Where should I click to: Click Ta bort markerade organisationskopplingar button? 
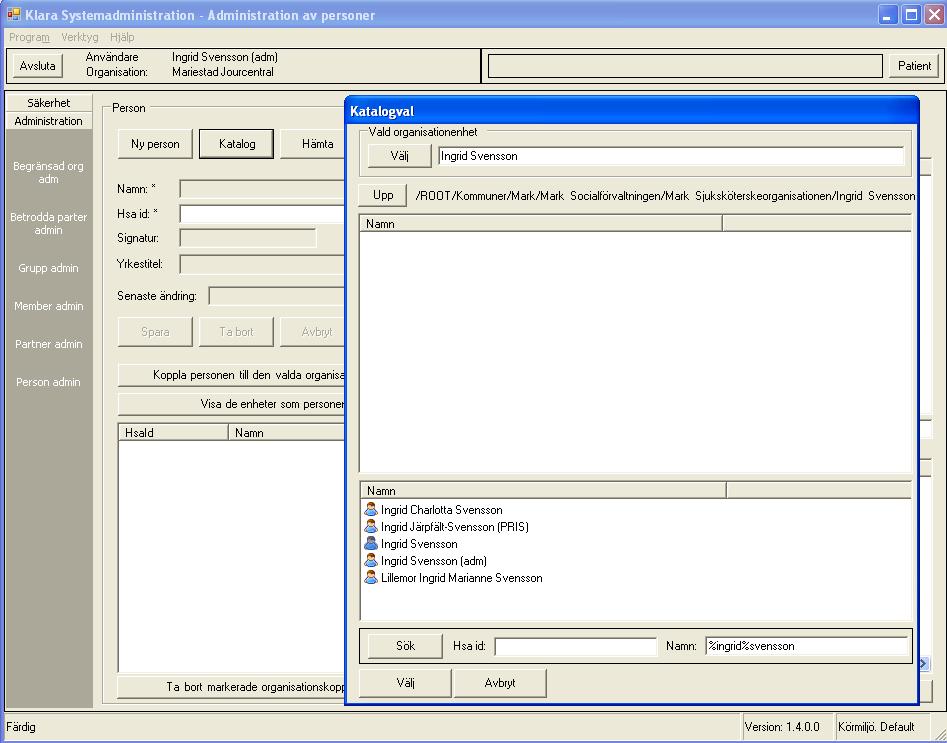coord(231,687)
